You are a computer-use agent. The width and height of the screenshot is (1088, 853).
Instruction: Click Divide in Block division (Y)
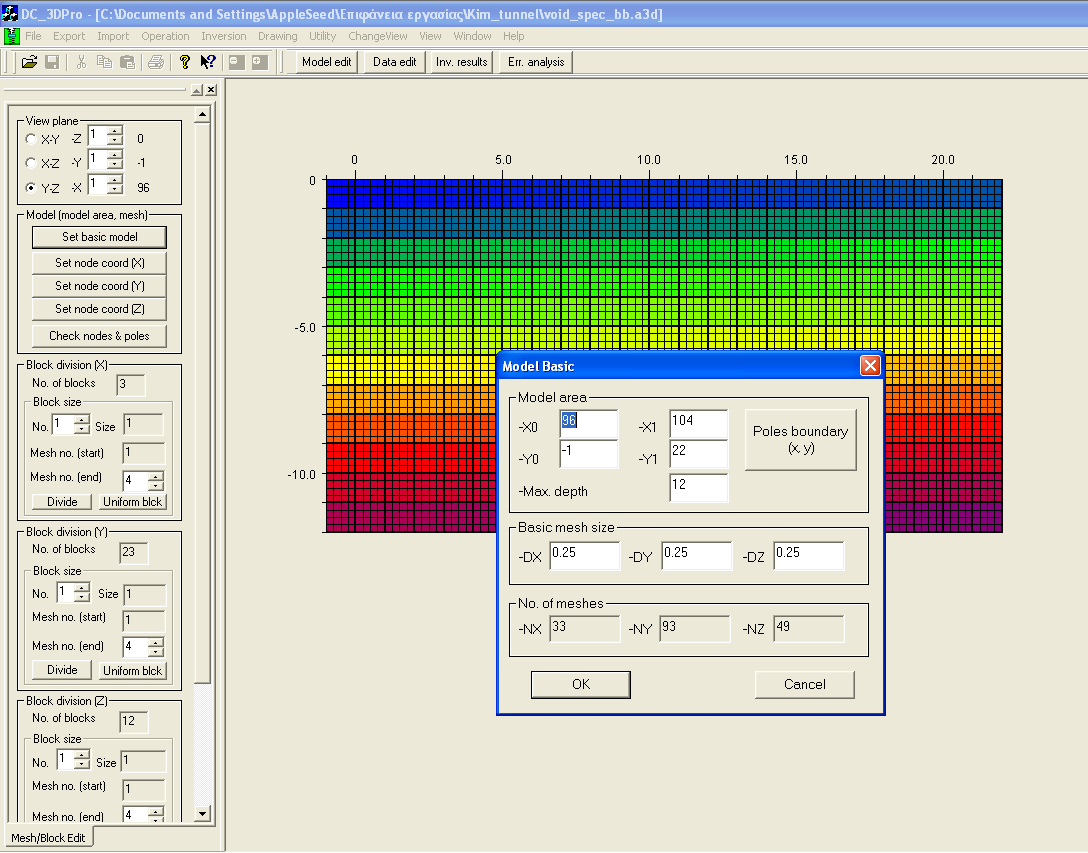point(62,670)
